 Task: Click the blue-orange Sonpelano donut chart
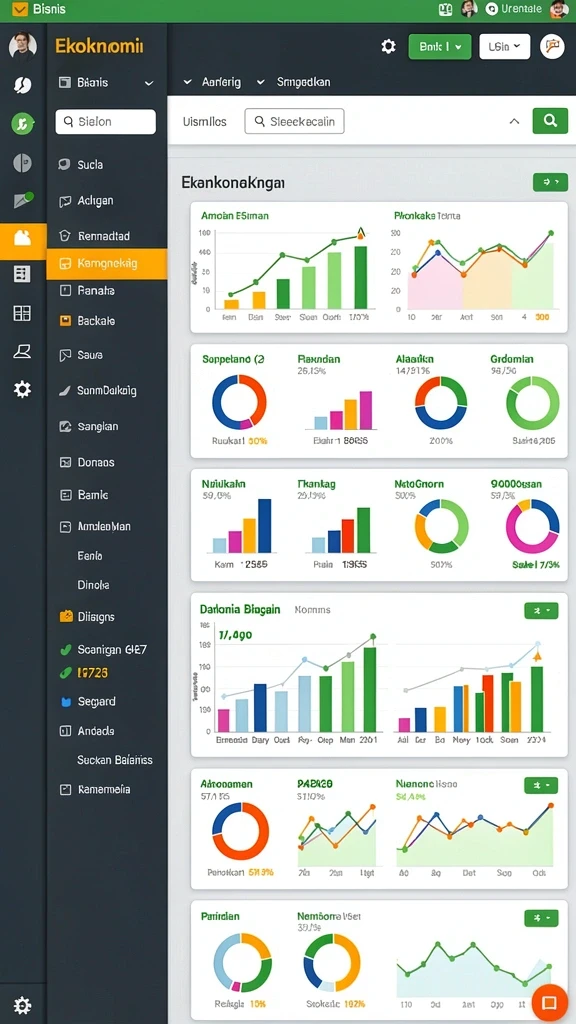point(239,402)
